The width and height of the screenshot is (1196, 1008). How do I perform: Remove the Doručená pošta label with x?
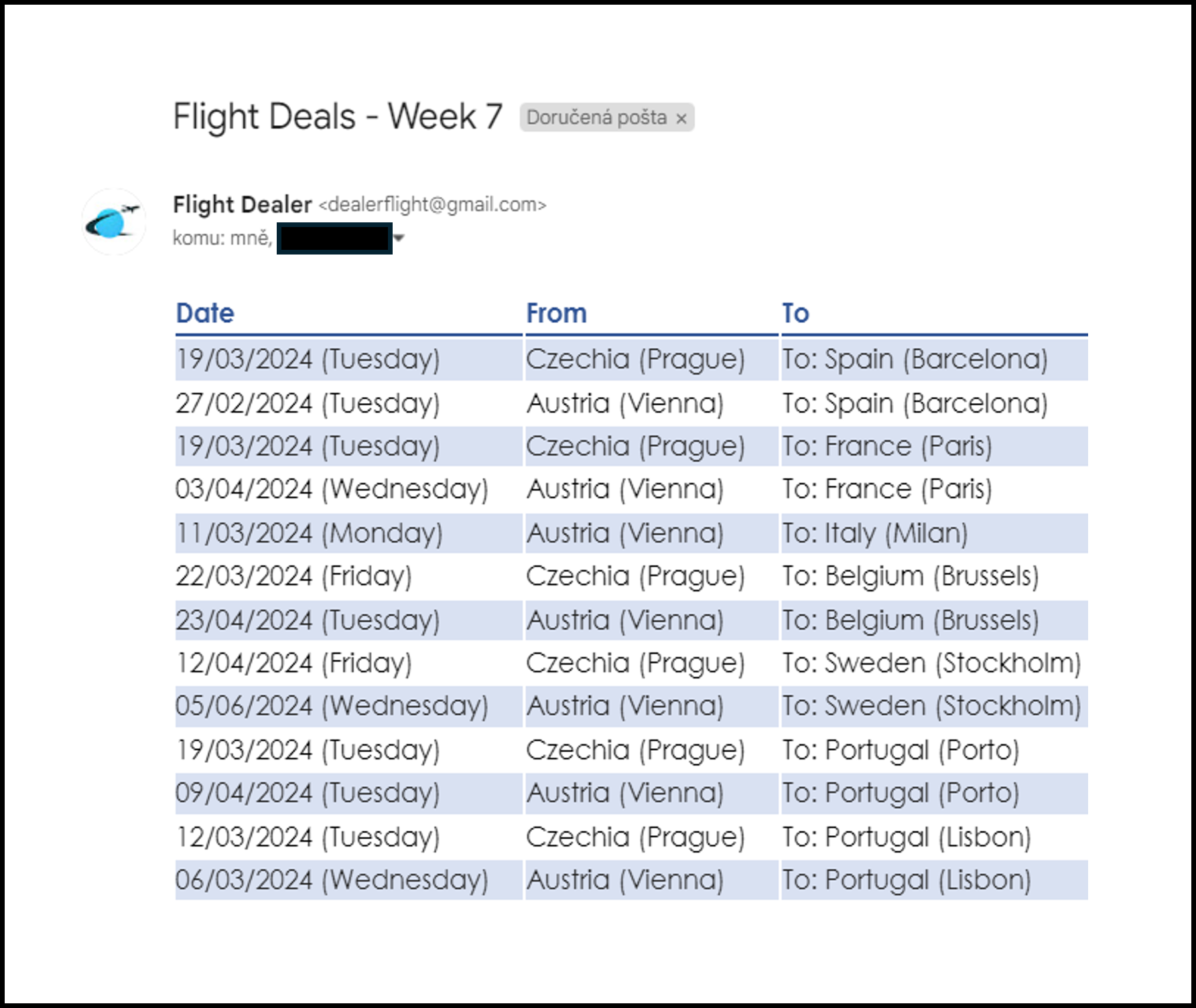(681, 119)
